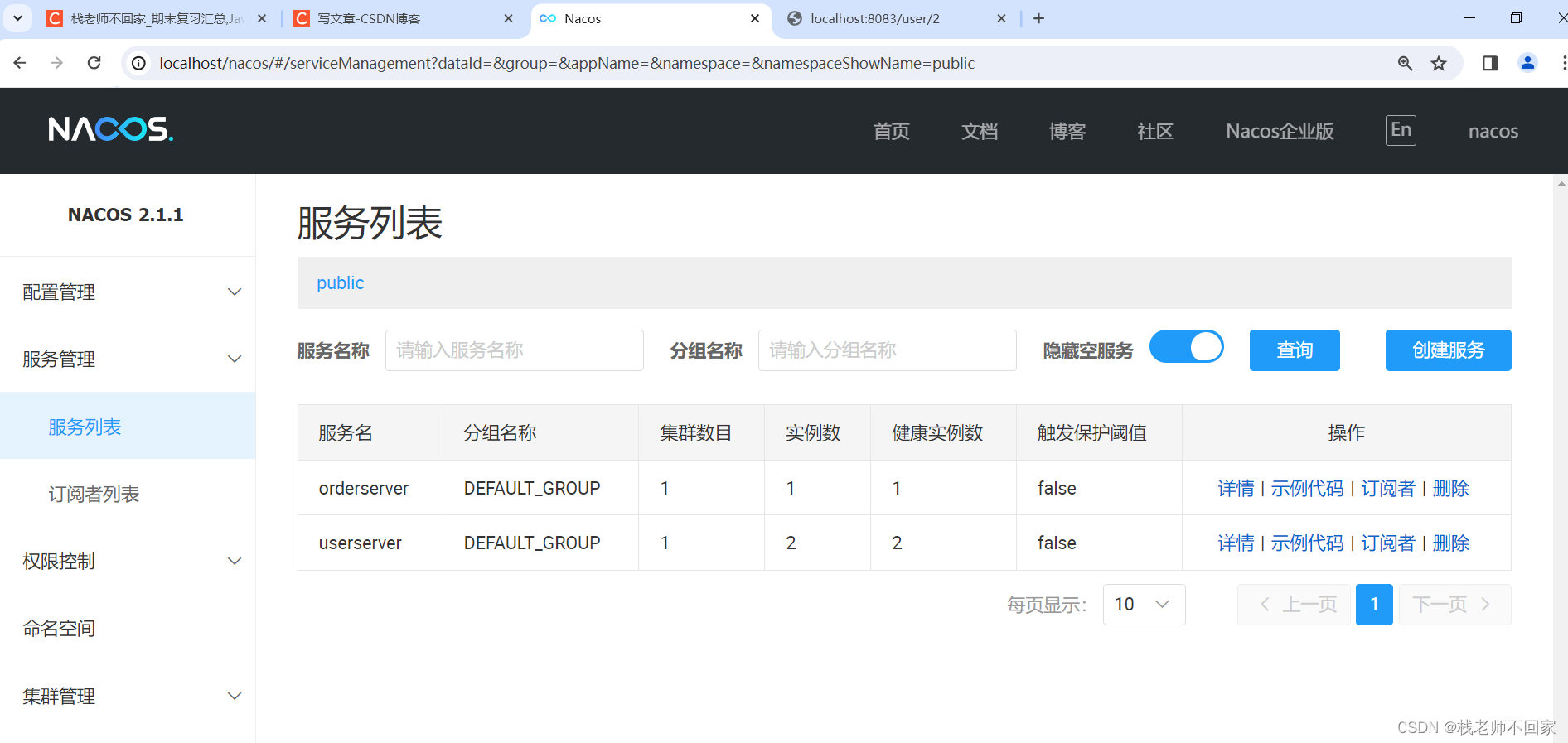The image size is (1568, 743).
Task: Click the 创建服务 button
Action: coord(1449,350)
